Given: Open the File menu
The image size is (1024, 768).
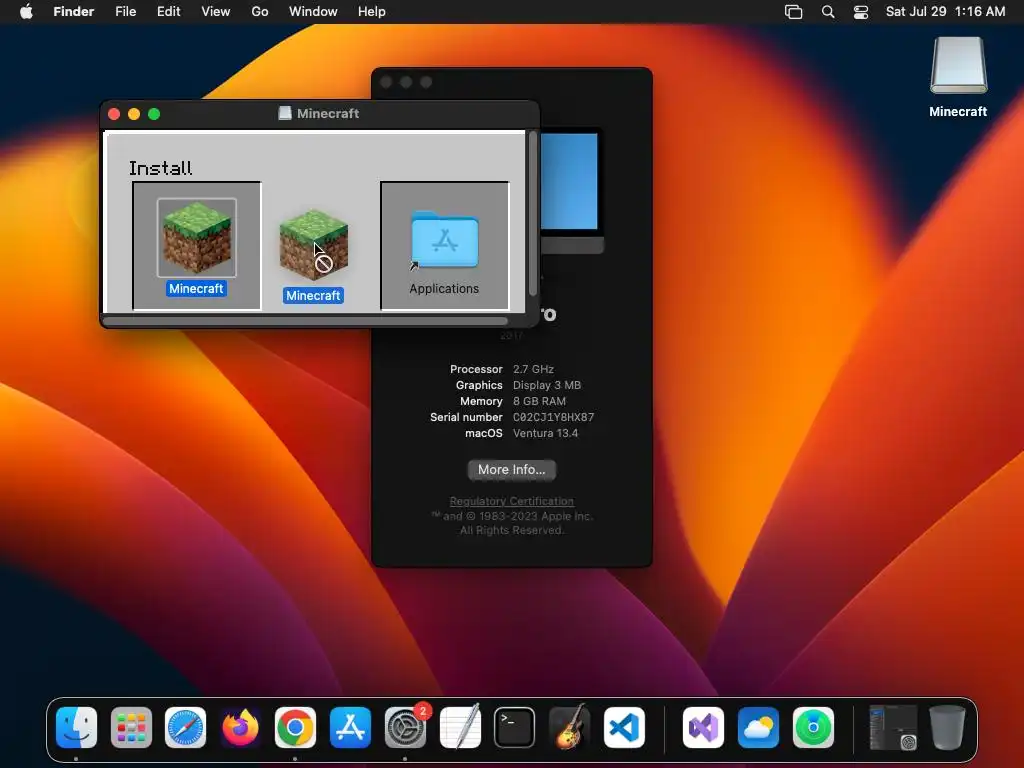Looking at the screenshot, I should click(x=125, y=12).
